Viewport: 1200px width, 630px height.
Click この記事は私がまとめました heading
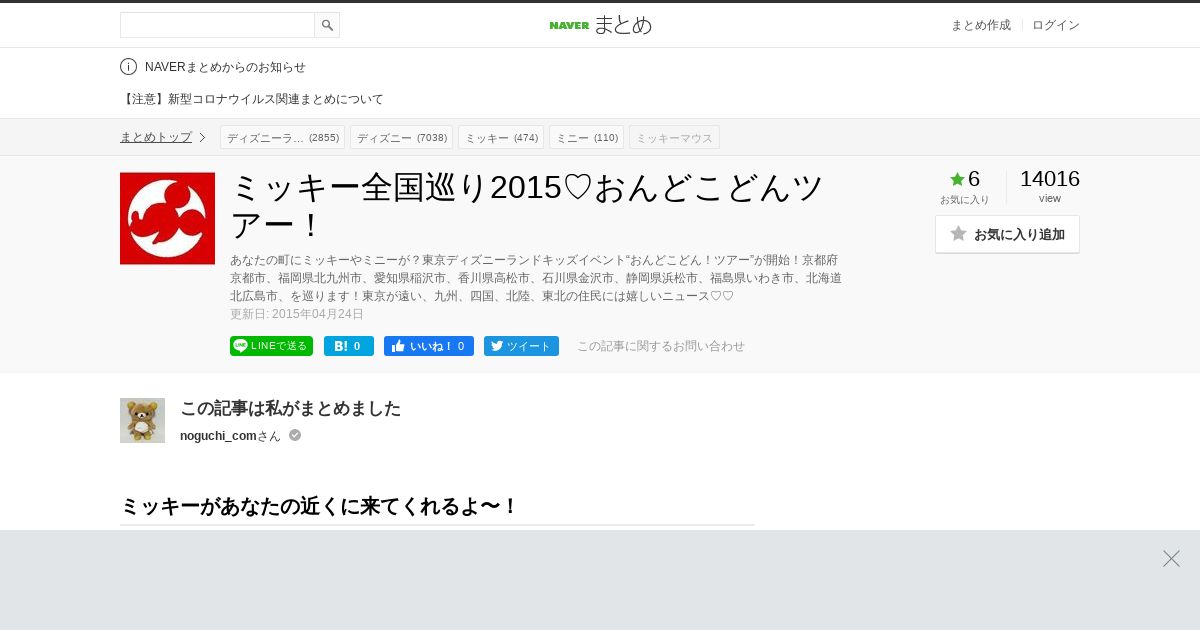tap(290, 408)
